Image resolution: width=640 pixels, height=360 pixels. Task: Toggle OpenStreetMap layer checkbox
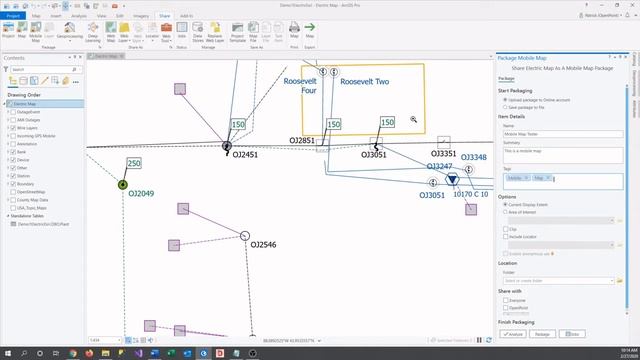[13, 192]
